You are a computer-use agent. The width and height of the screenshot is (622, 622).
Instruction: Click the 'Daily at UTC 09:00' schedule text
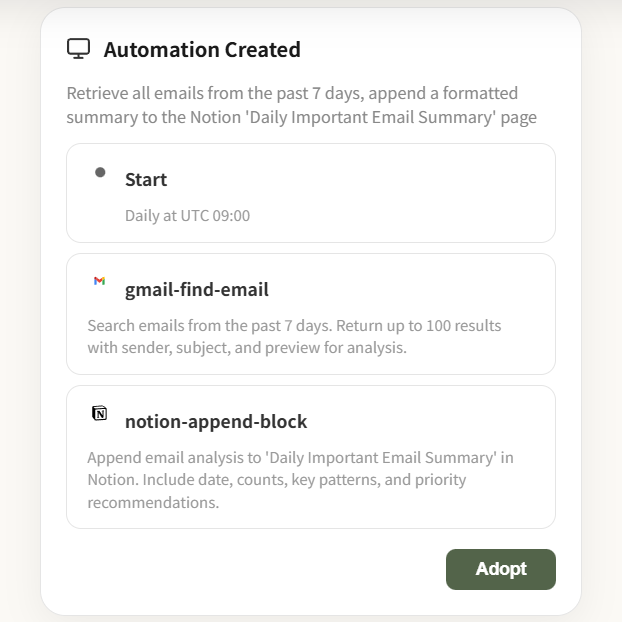187,215
